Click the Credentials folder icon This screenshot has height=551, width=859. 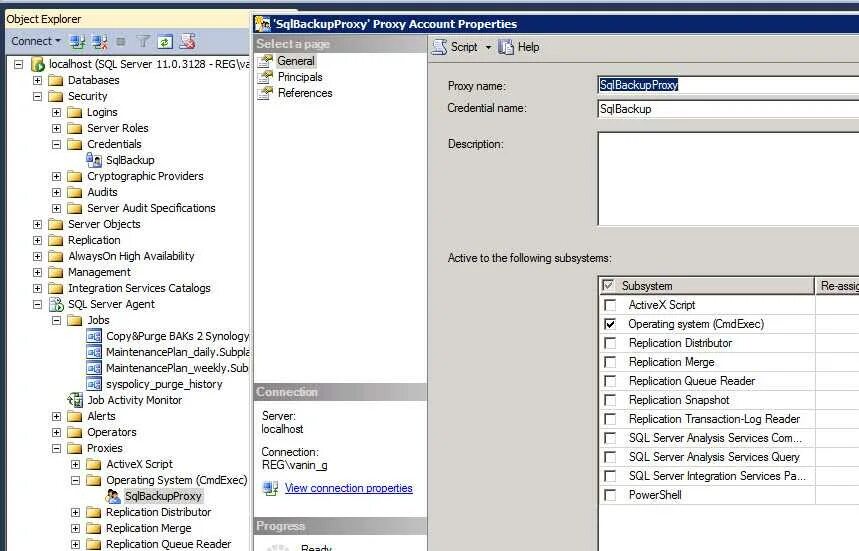(x=75, y=144)
